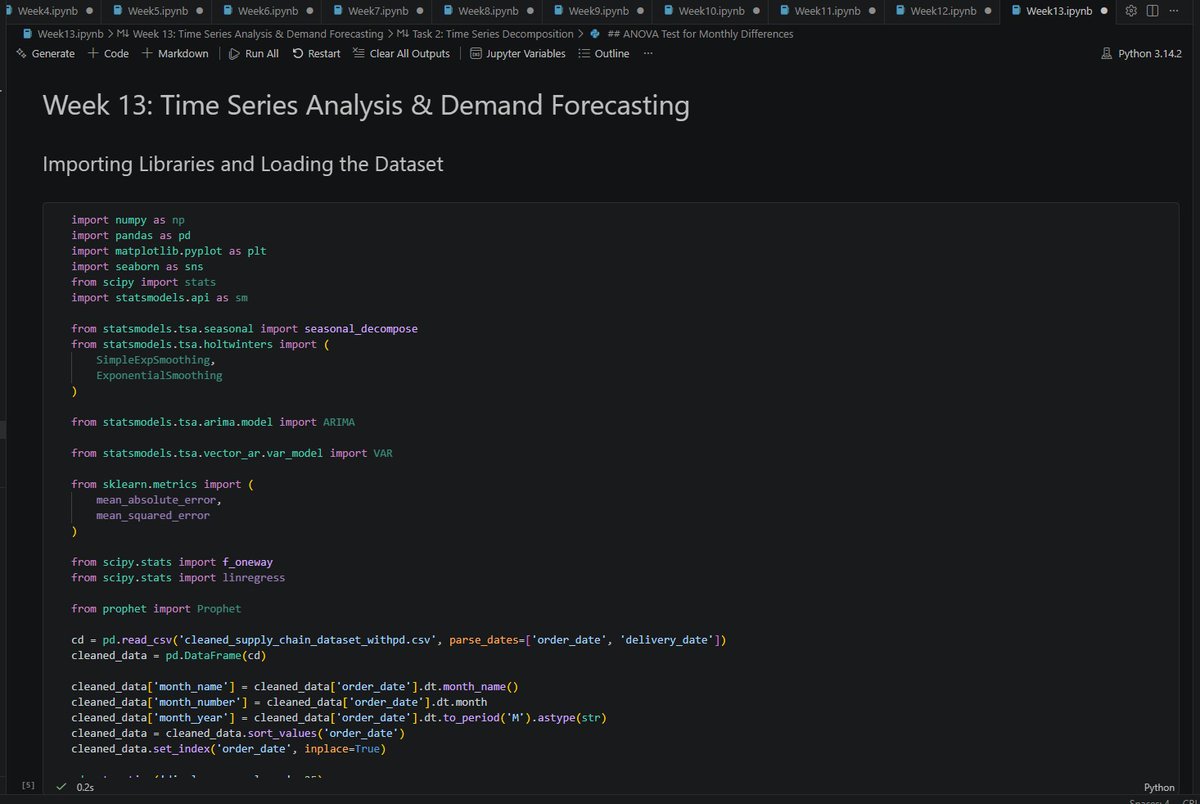Open notebook settings gear icon

click(x=1132, y=11)
